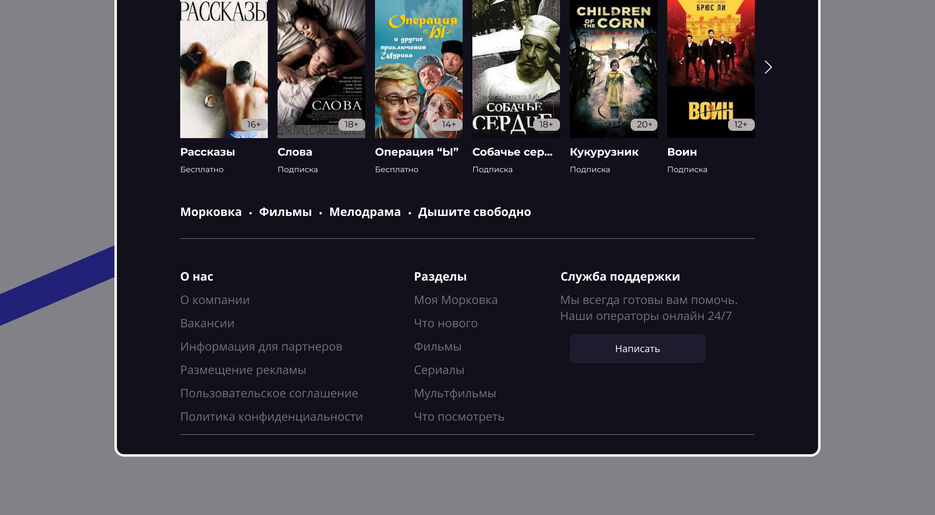Open Что посмотреть footer link
935x515 pixels.
tap(459, 417)
